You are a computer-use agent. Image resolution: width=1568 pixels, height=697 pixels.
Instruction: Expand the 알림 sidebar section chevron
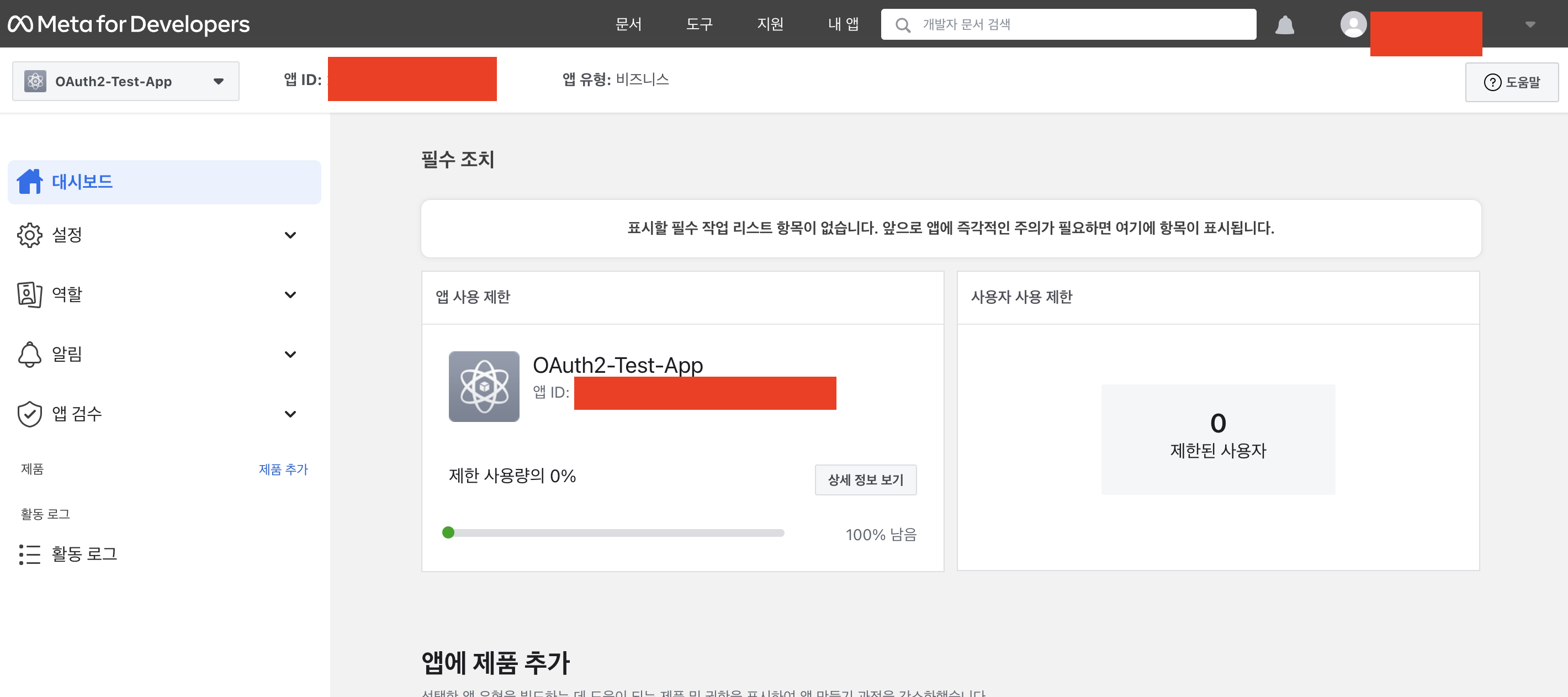tap(290, 354)
